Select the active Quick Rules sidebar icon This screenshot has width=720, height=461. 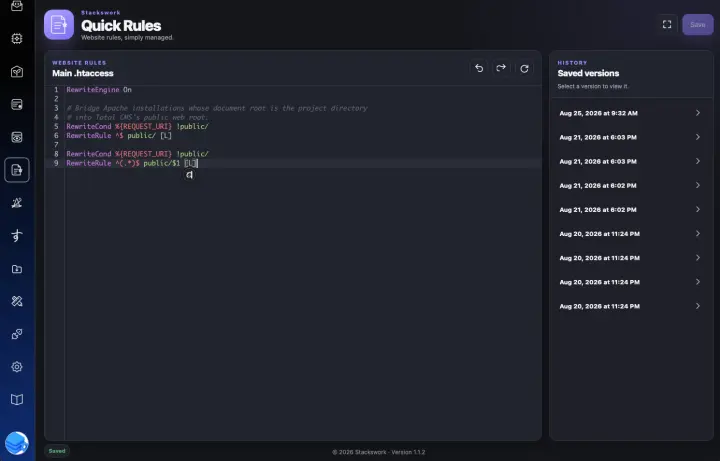click(x=17, y=170)
